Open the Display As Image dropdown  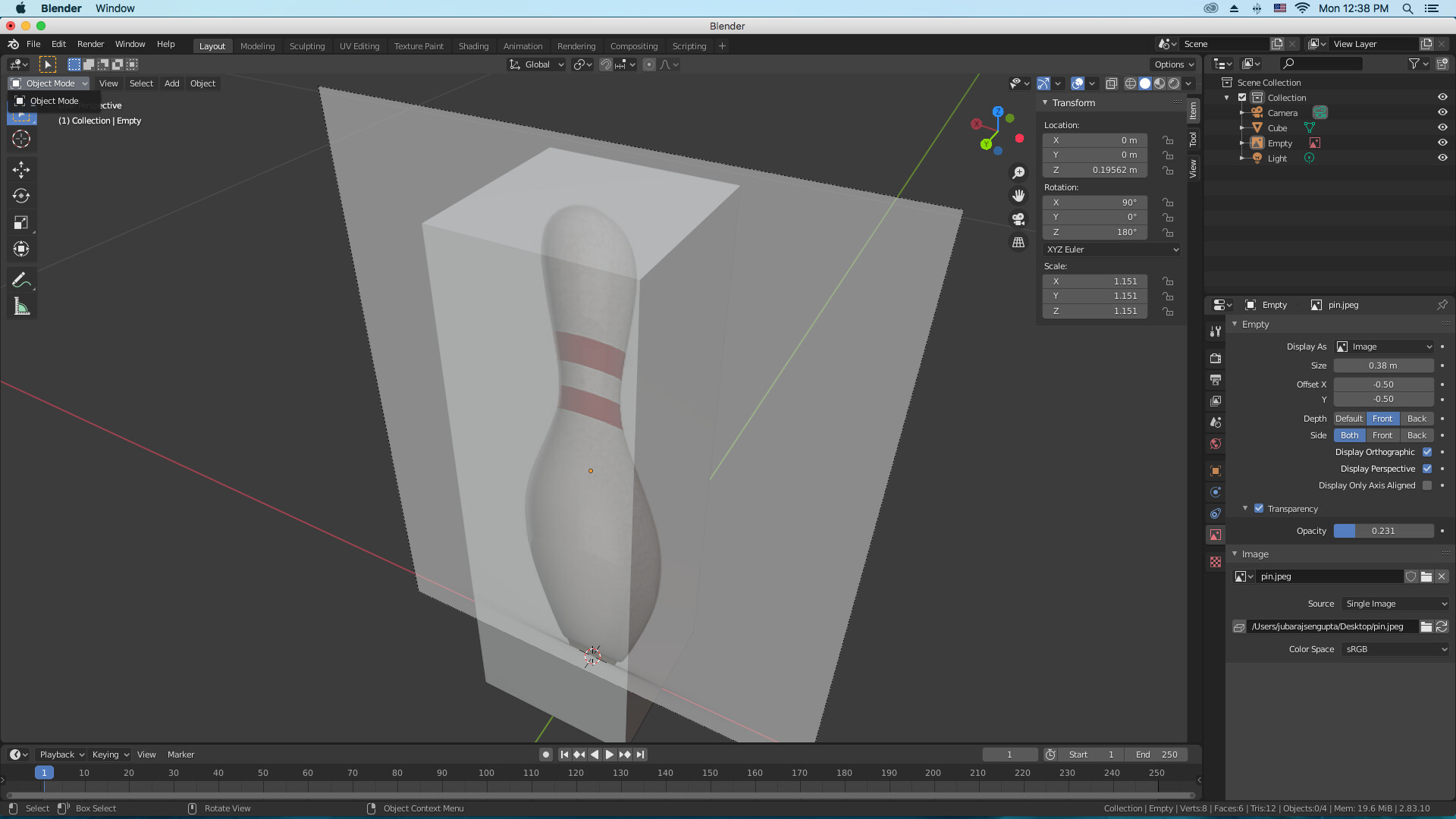1384,347
